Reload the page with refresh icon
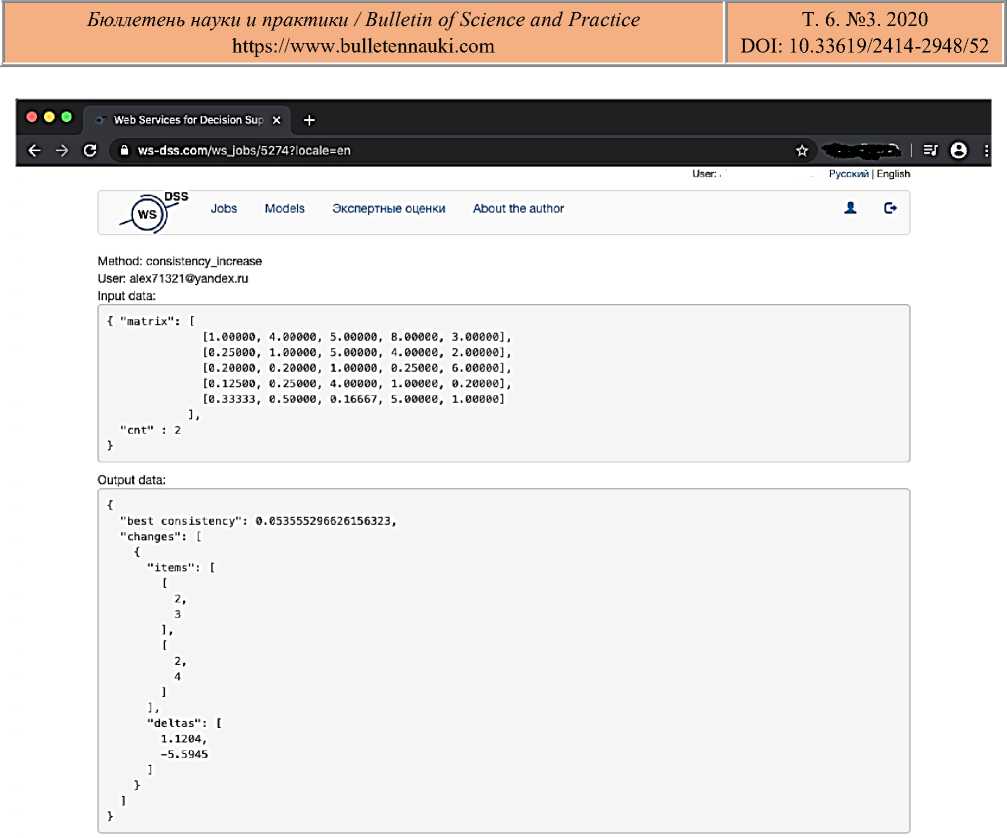Image resolution: width=1007 pixels, height=838 pixels. tap(90, 150)
